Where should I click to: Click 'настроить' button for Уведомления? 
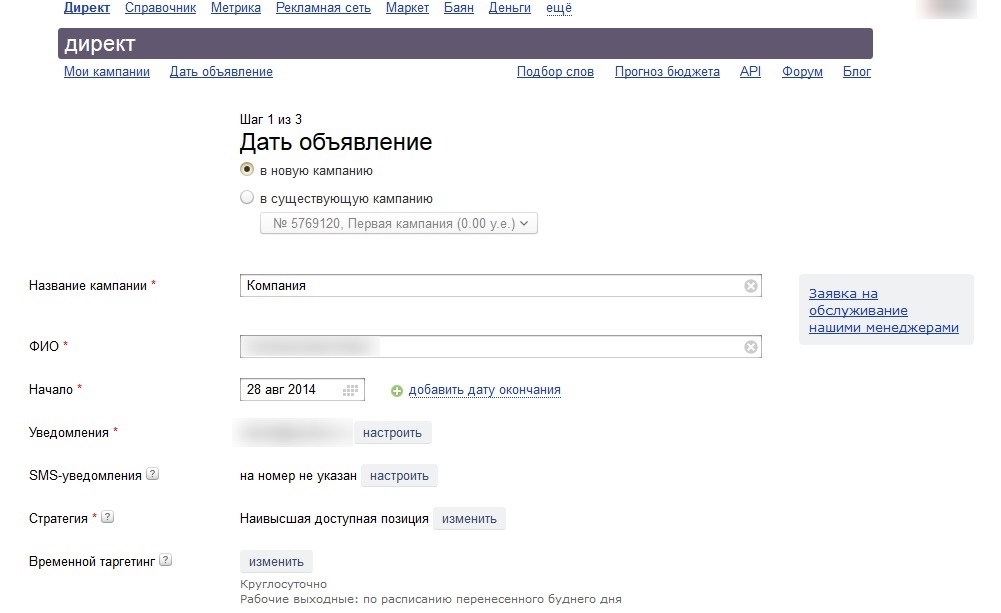[393, 433]
